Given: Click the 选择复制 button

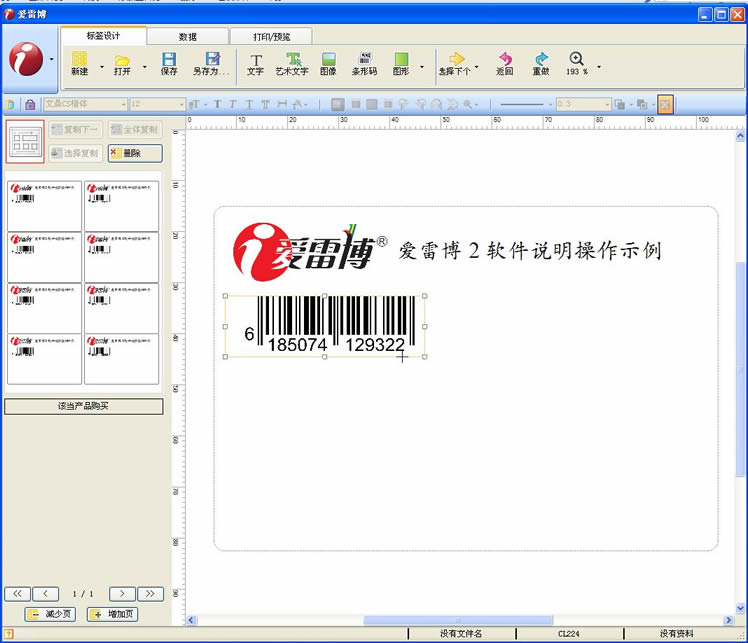Looking at the screenshot, I should tap(76, 153).
